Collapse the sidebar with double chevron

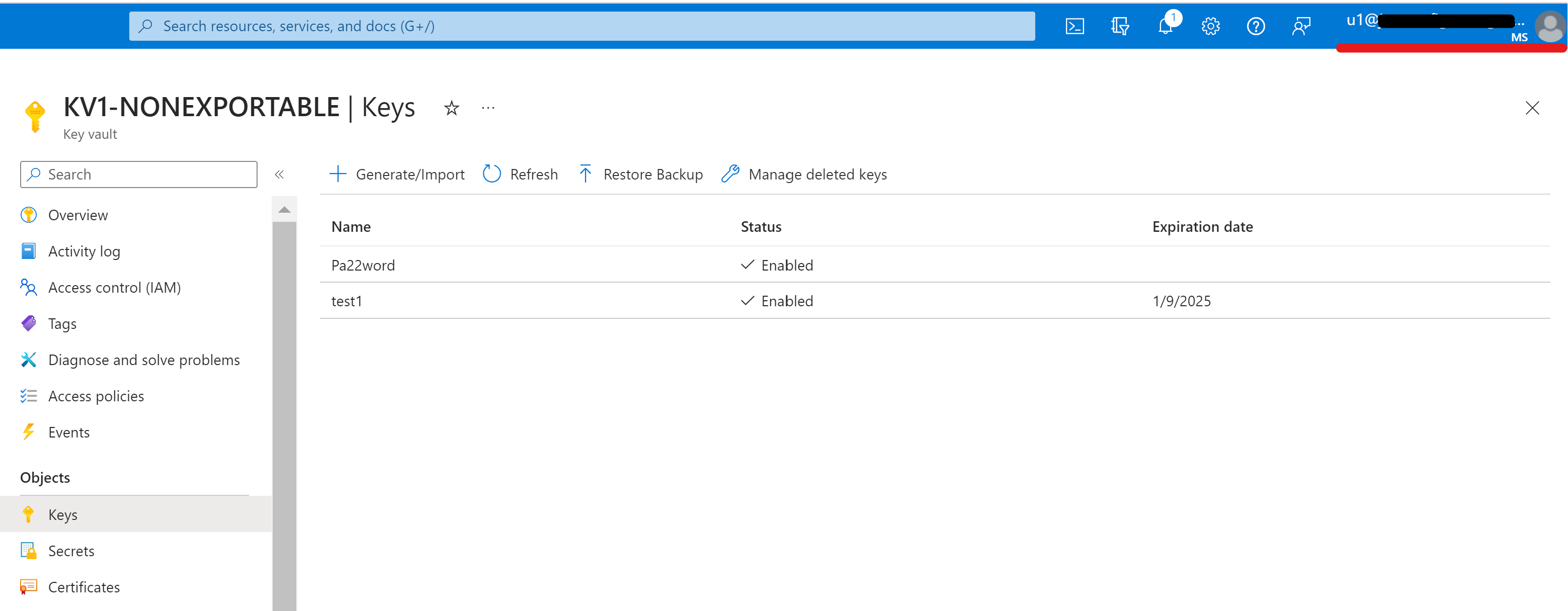(279, 174)
